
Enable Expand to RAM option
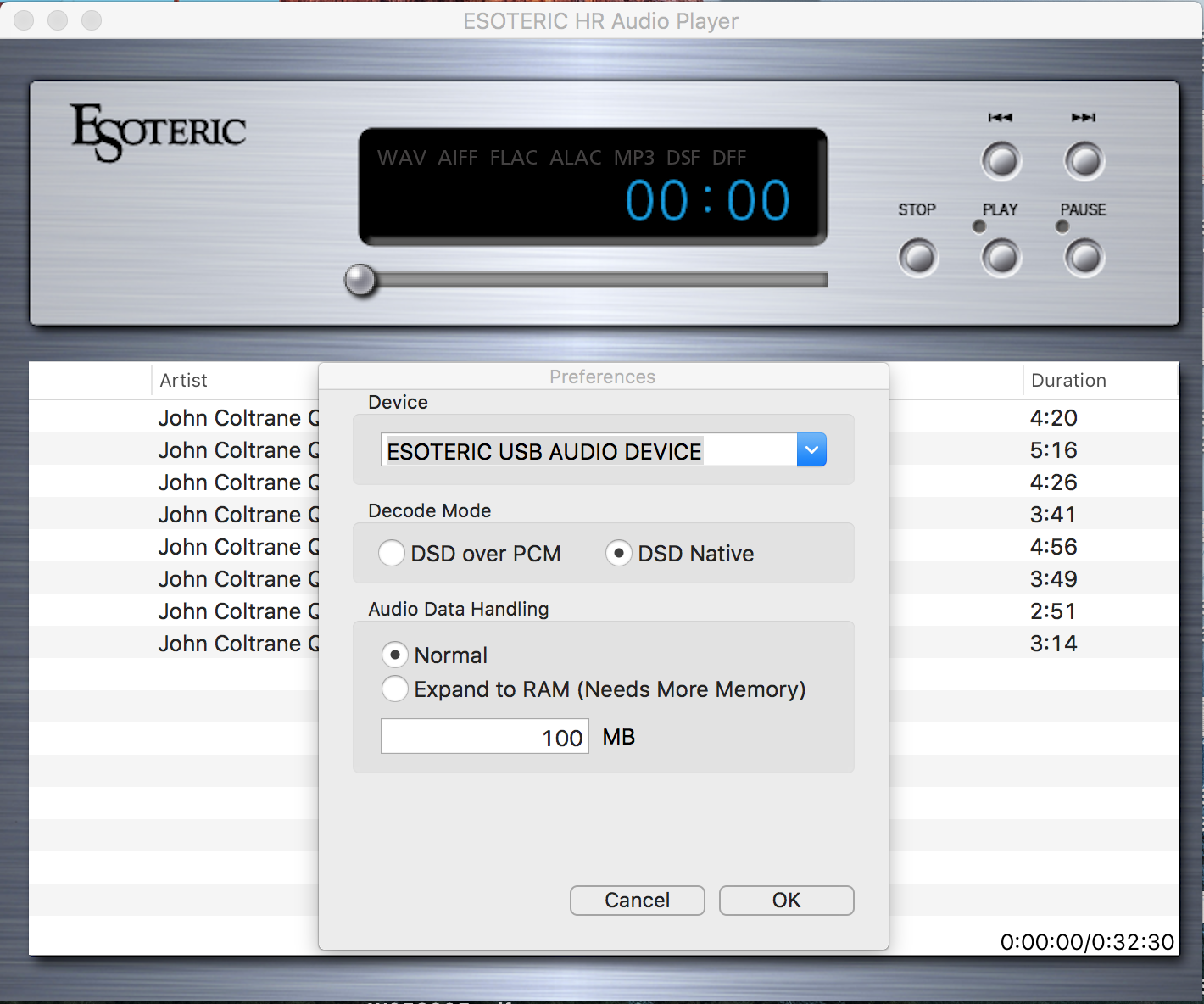(x=395, y=689)
